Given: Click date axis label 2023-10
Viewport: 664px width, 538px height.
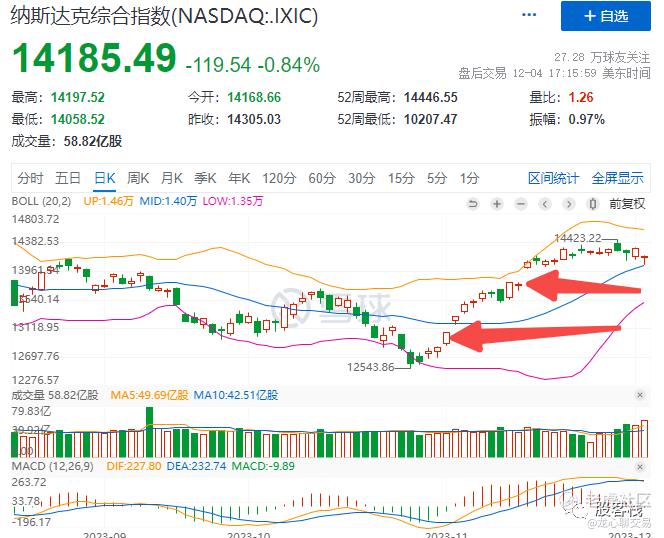Looking at the screenshot, I should coord(249,534).
